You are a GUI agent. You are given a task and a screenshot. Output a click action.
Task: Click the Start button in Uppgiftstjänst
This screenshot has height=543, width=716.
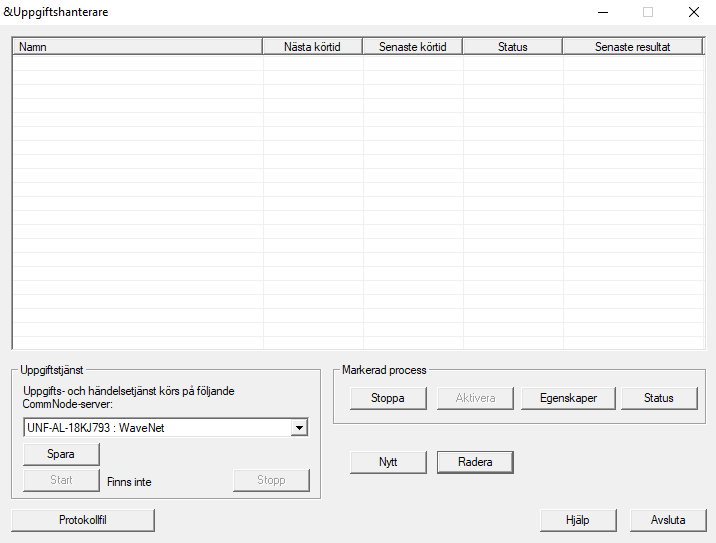click(61, 480)
